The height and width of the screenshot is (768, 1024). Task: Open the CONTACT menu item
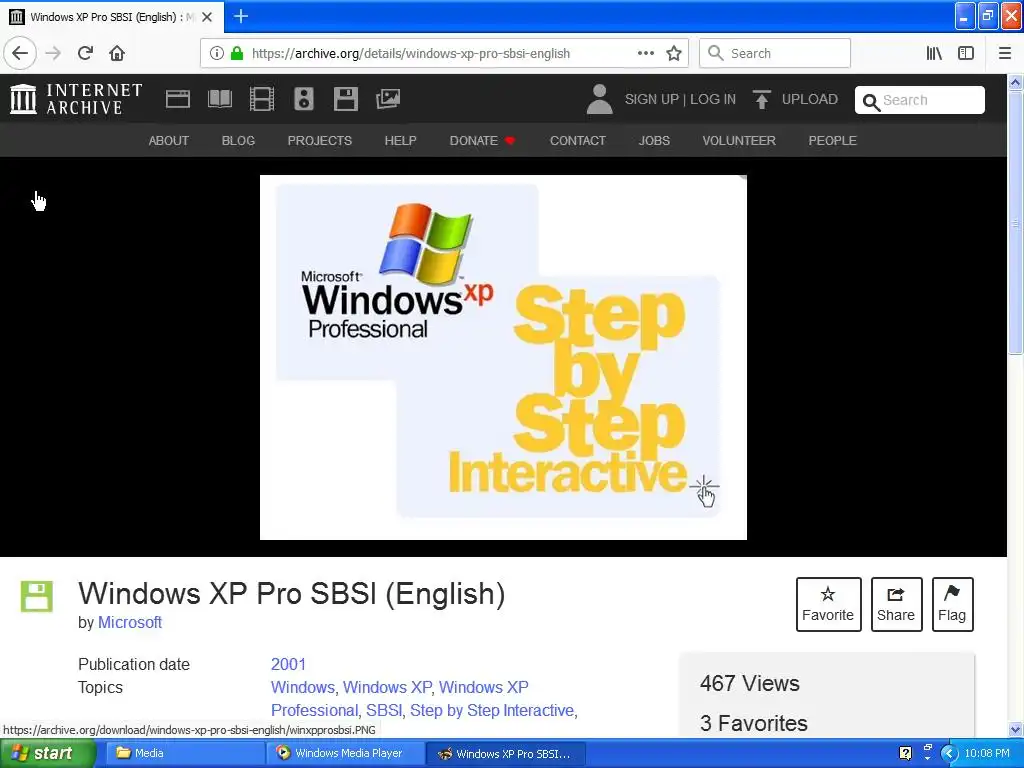(x=578, y=140)
